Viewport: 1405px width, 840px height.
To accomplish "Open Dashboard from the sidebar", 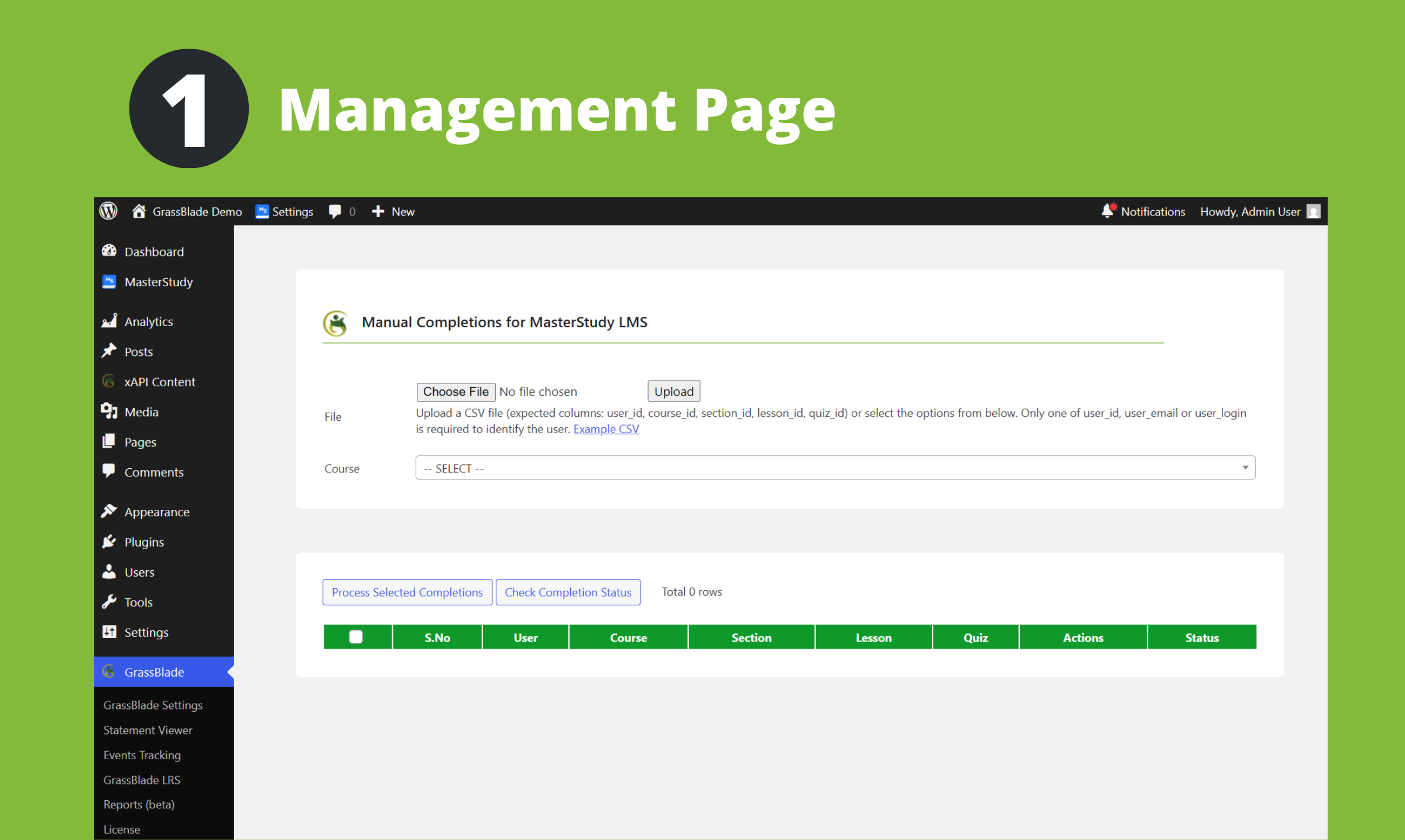I will 153,252.
